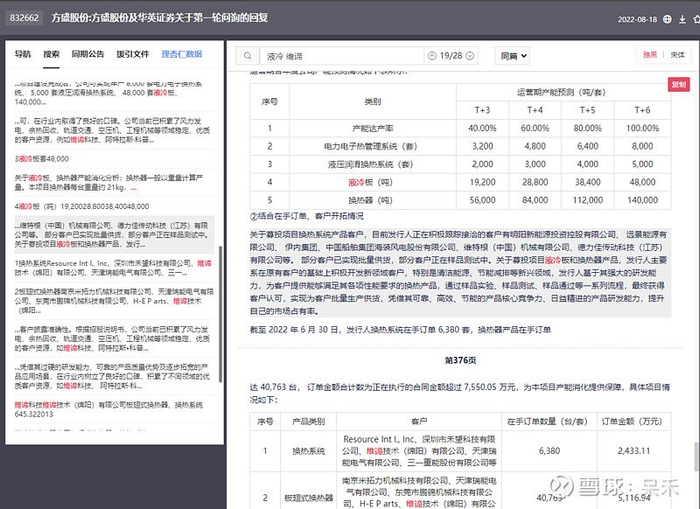This screenshot has width=700, height=509.
Task: Switch to the 援引文件 tab
Action: coord(133,54)
